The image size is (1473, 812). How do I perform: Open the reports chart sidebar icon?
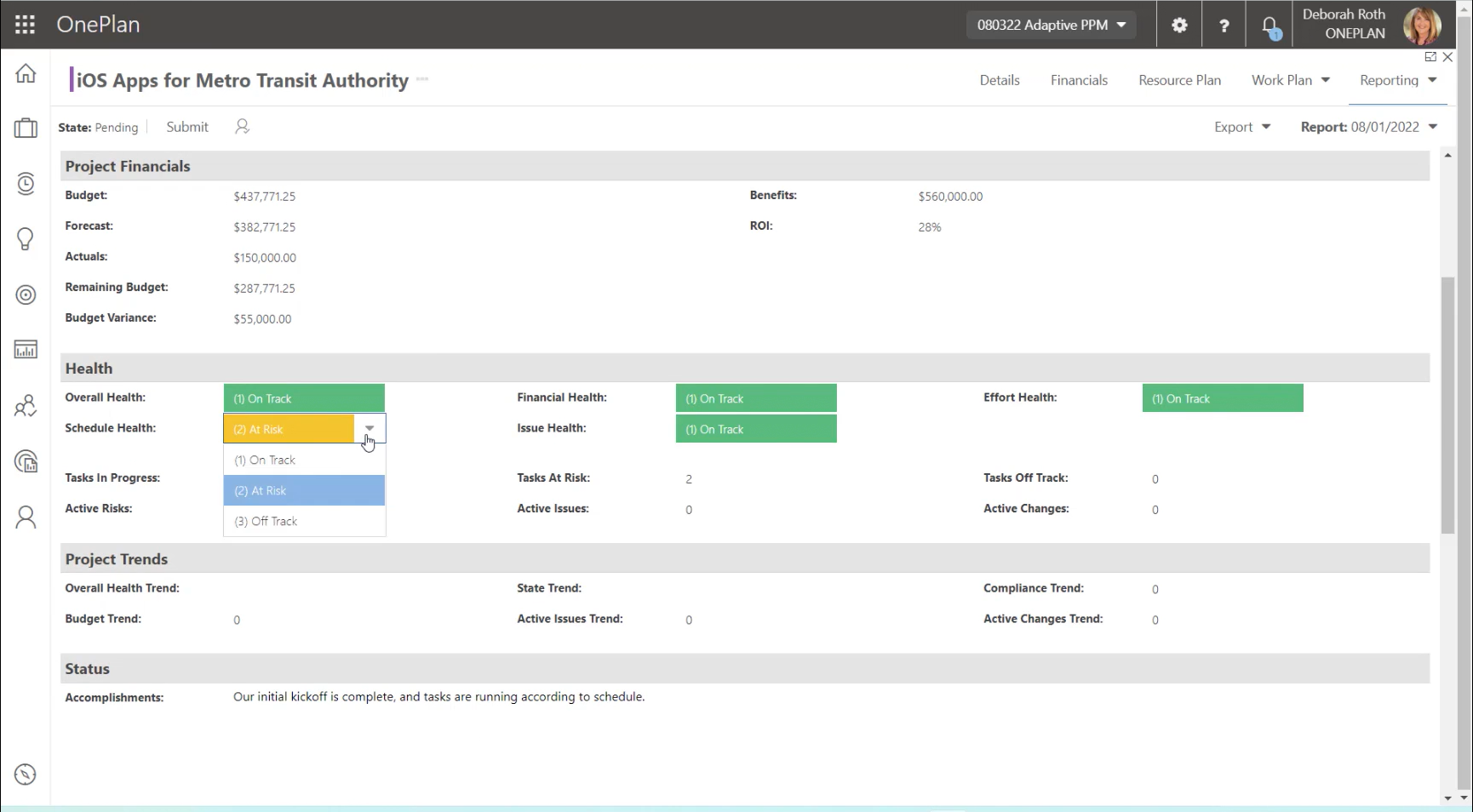pos(26,350)
